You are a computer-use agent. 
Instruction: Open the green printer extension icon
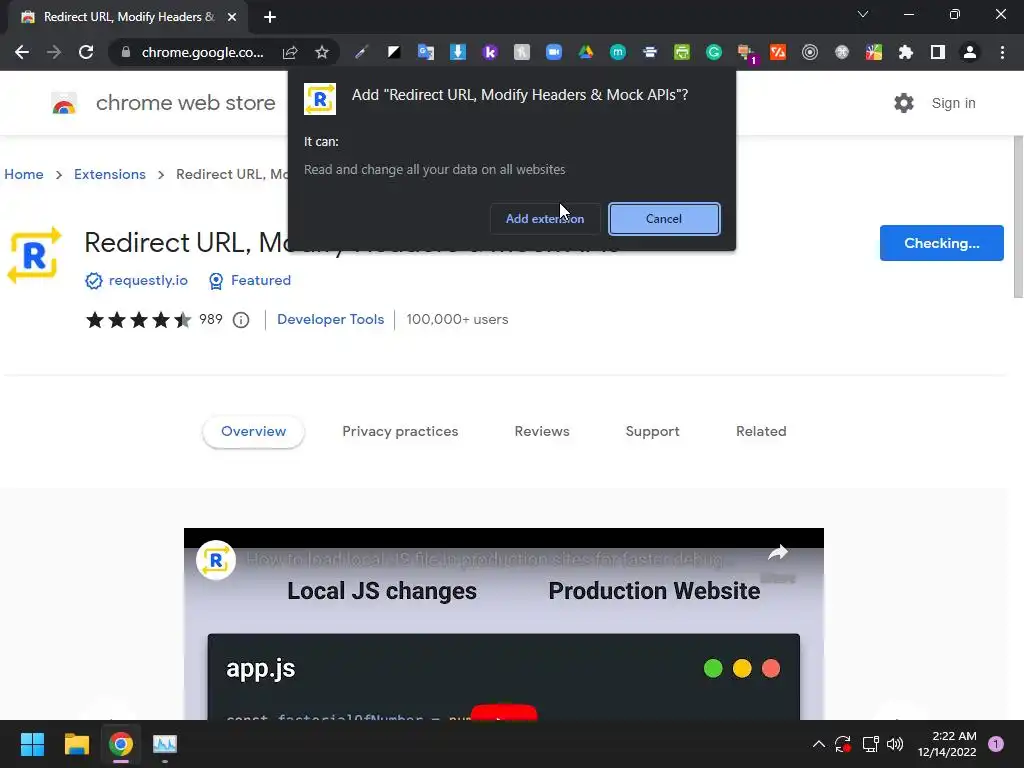click(x=682, y=52)
